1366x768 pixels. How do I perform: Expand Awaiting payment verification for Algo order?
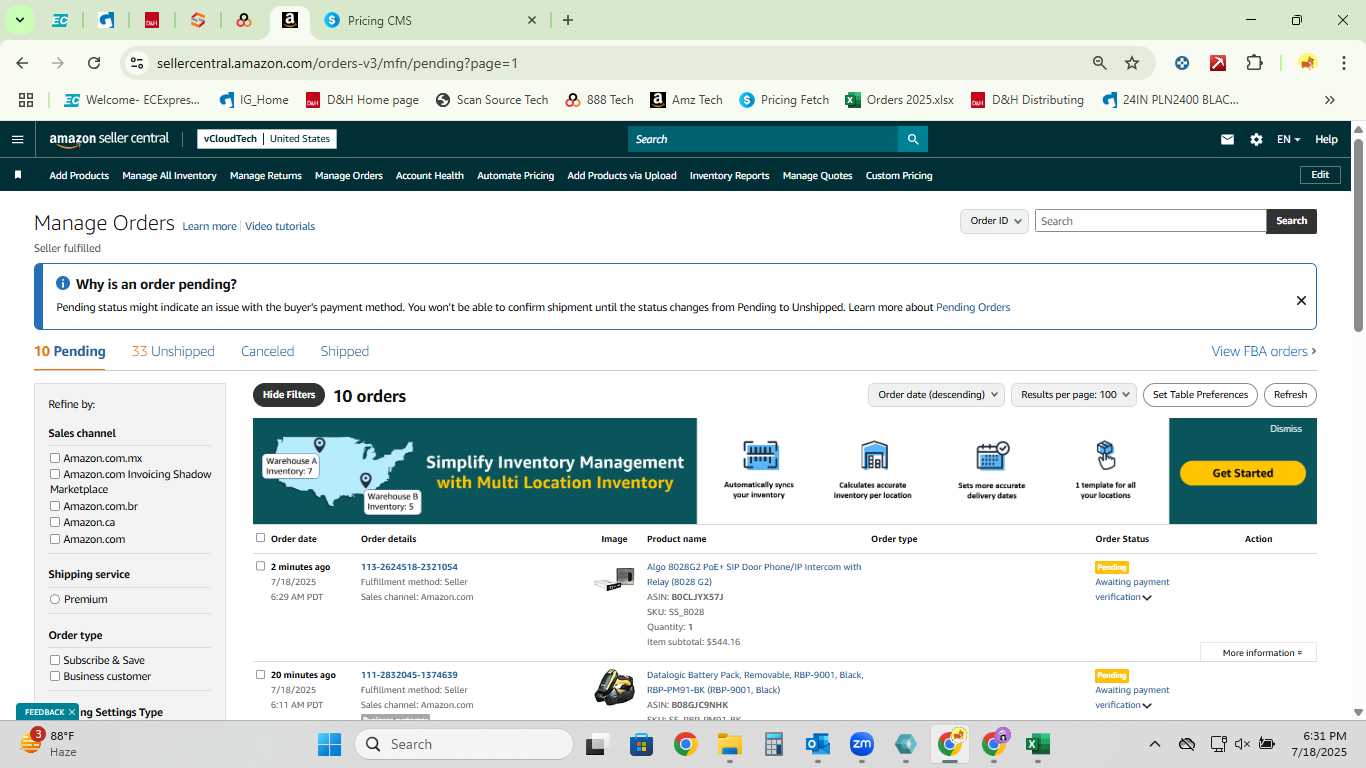coord(1147,598)
